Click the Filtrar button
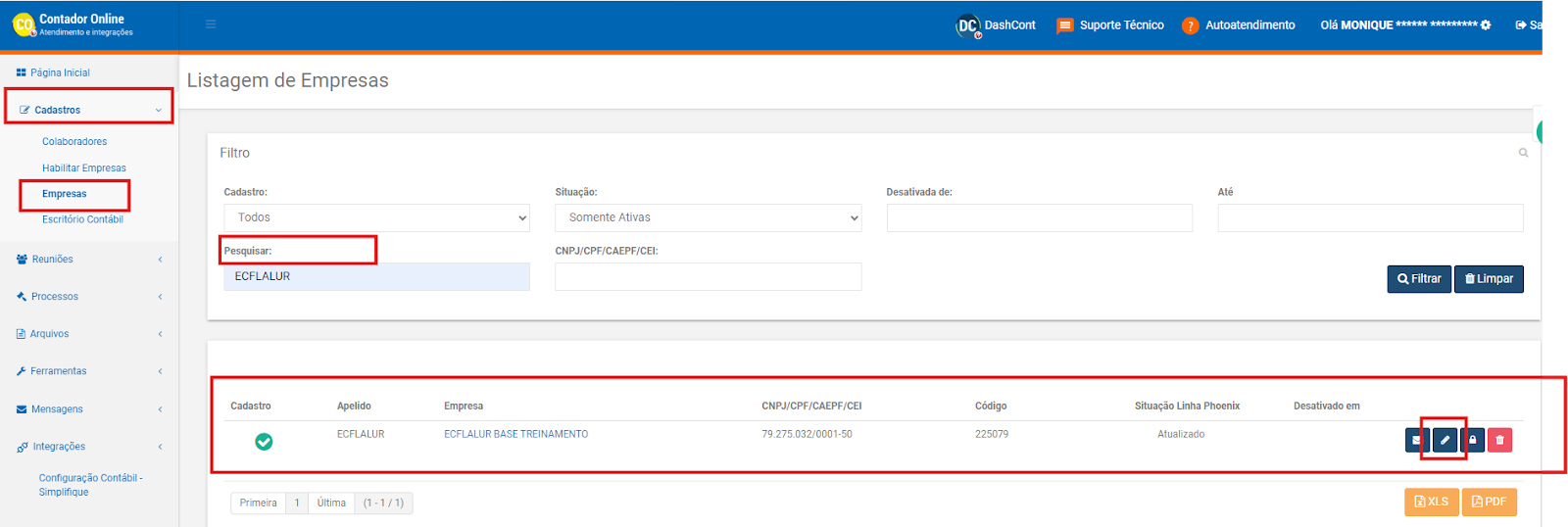Screen dimensions: 1568x527 click(x=1419, y=279)
